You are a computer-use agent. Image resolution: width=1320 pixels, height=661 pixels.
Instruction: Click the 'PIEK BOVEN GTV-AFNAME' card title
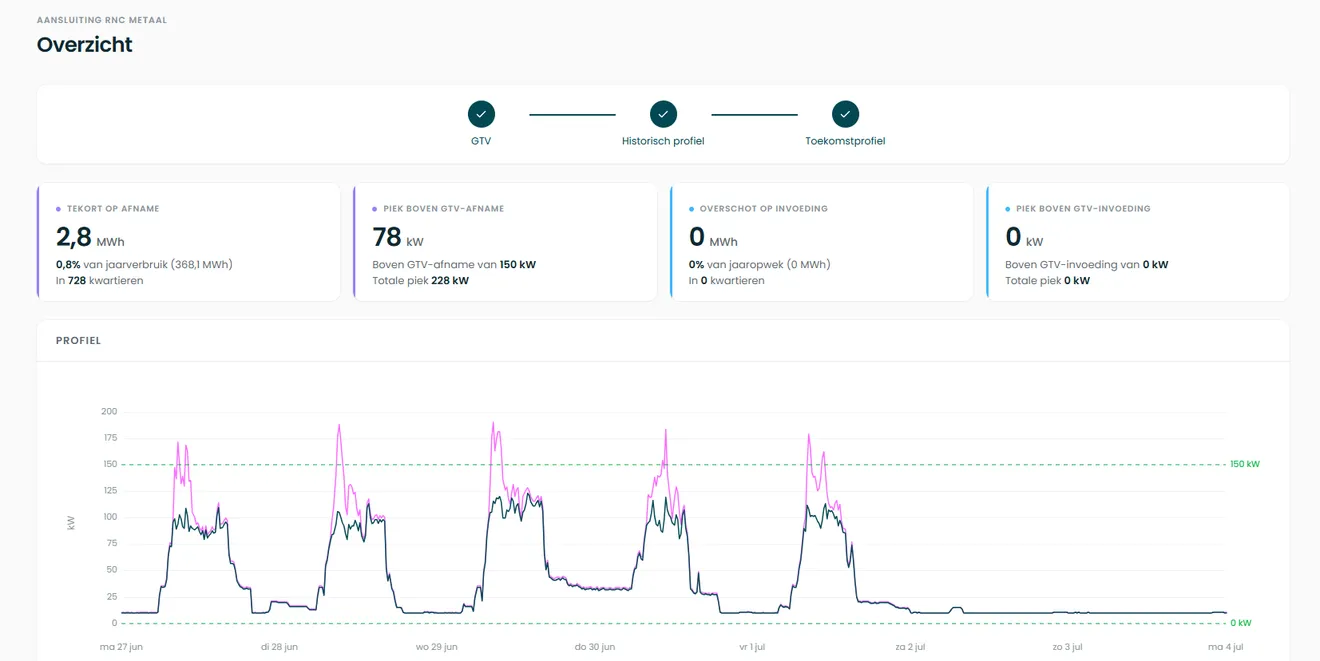[443, 209]
